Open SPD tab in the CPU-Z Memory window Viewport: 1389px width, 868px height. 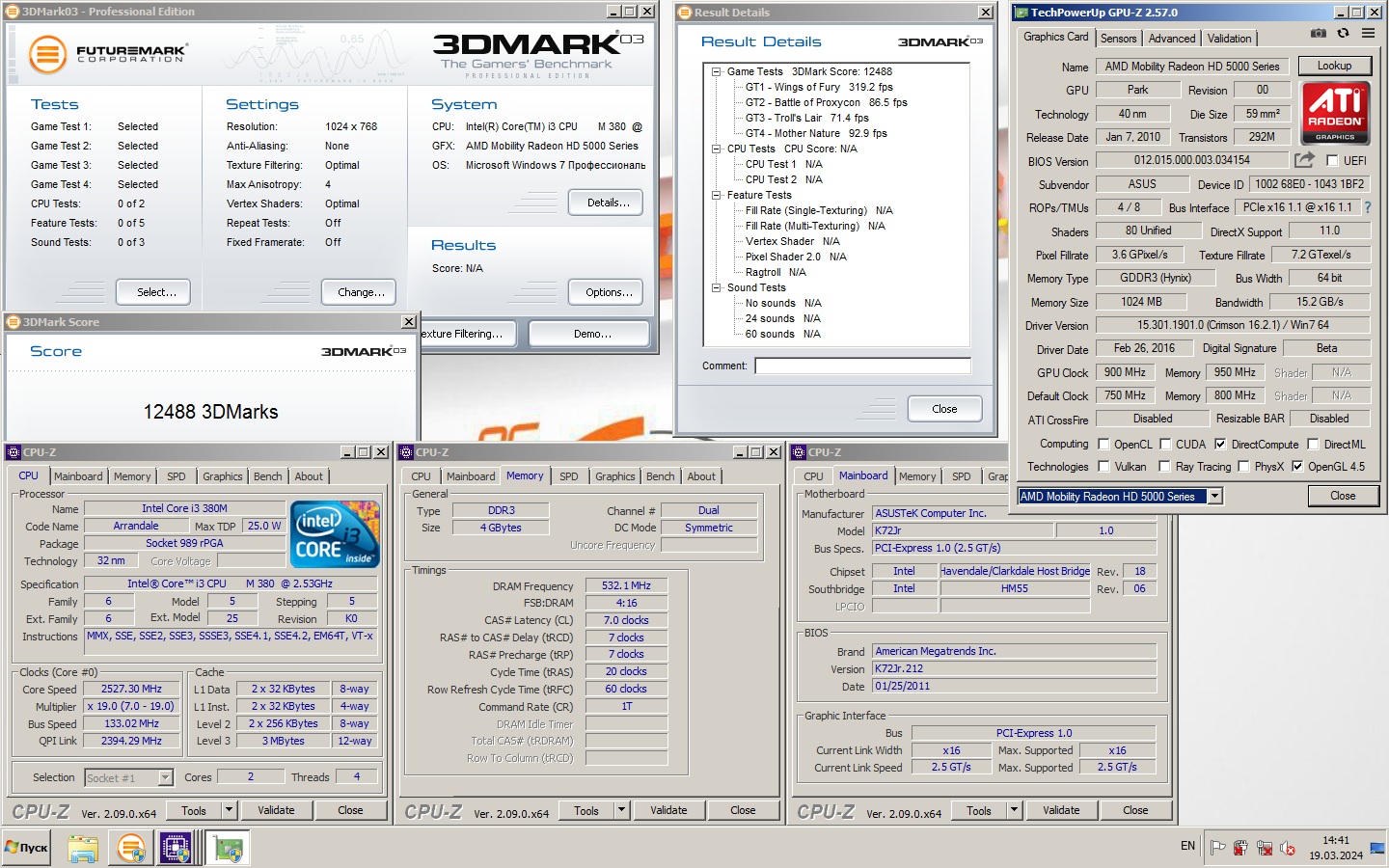(569, 476)
